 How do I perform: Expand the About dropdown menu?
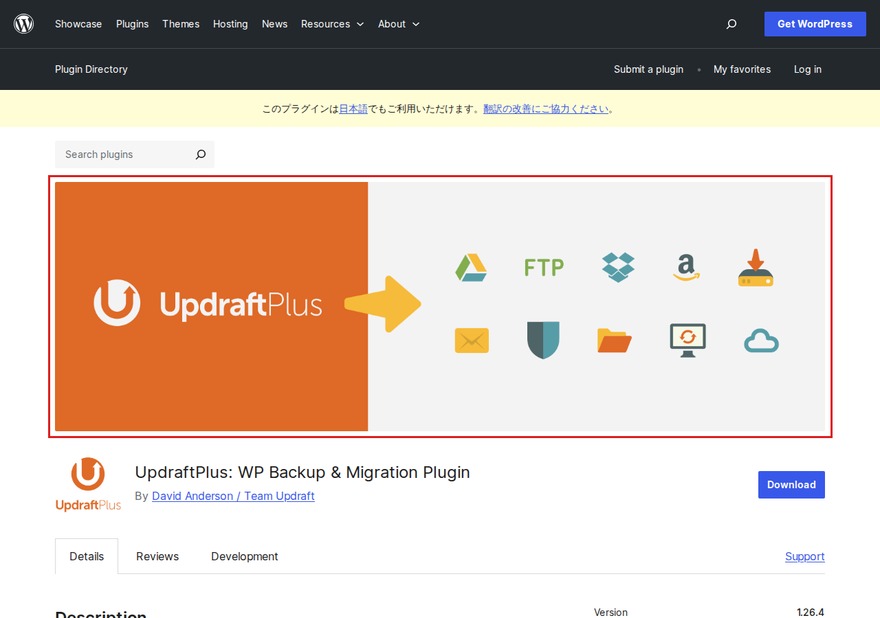(398, 24)
